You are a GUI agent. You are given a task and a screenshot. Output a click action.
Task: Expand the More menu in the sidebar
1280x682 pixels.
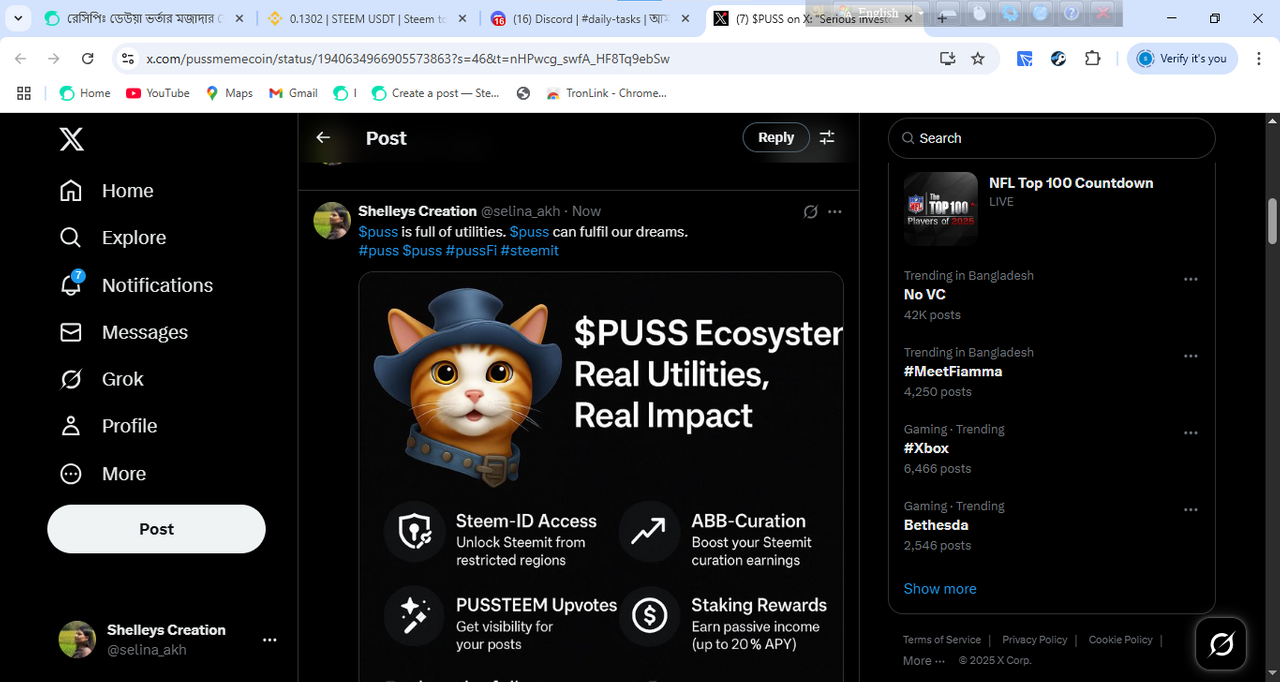(102, 474)
